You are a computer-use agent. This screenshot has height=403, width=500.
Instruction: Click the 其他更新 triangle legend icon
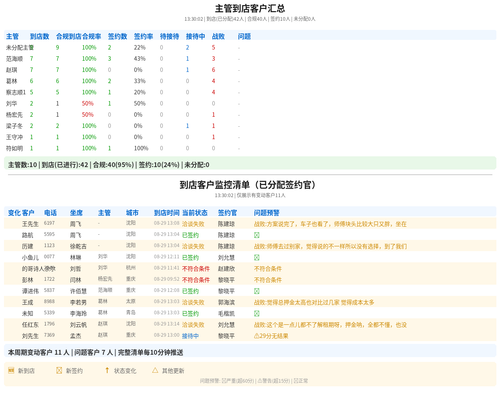[x=155, y=370]
